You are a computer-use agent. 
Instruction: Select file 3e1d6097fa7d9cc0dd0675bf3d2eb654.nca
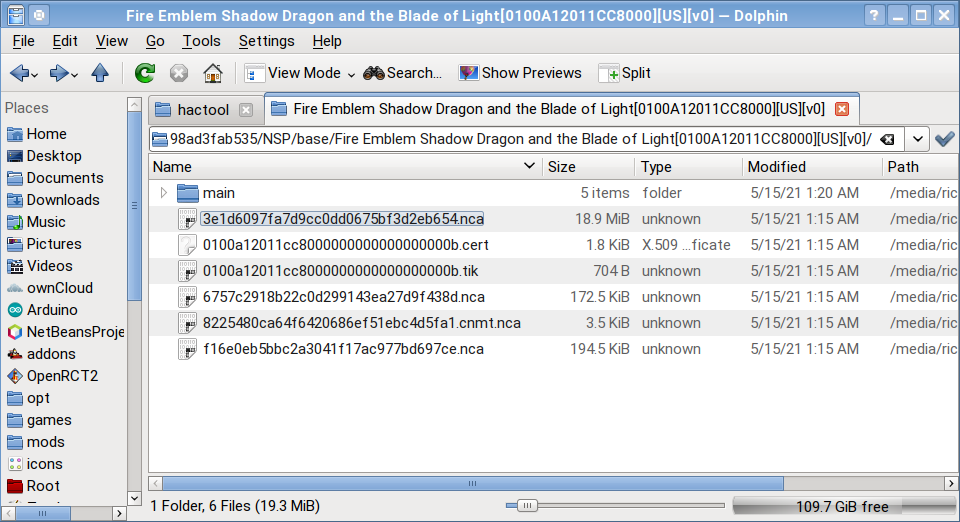point(553,219)
